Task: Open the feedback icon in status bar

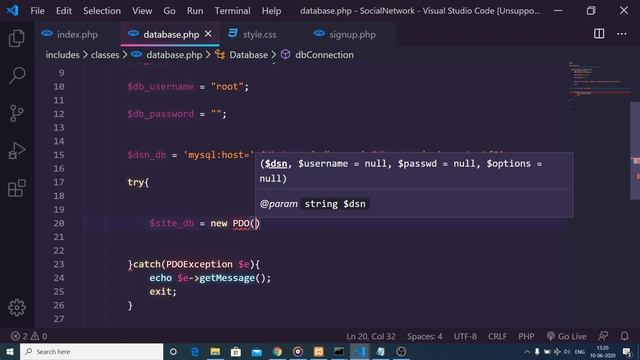Action: 603,336
